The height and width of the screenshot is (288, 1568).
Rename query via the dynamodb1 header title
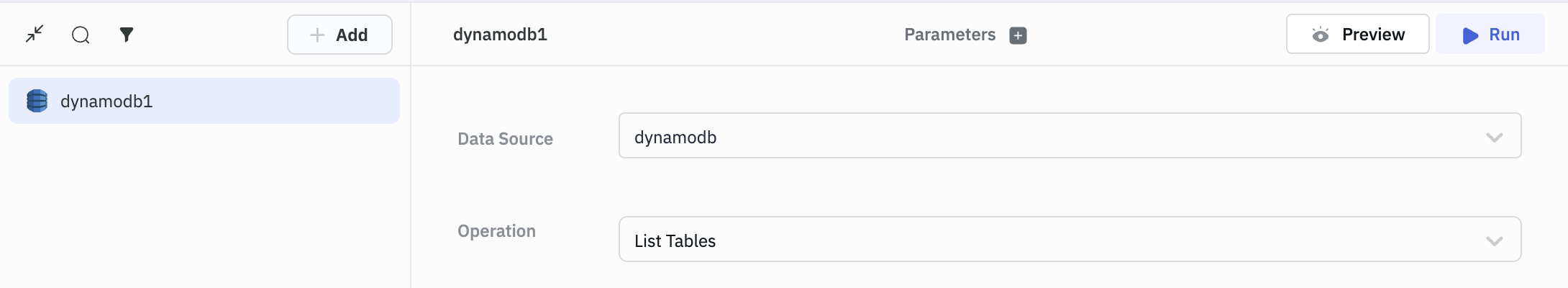500,35
